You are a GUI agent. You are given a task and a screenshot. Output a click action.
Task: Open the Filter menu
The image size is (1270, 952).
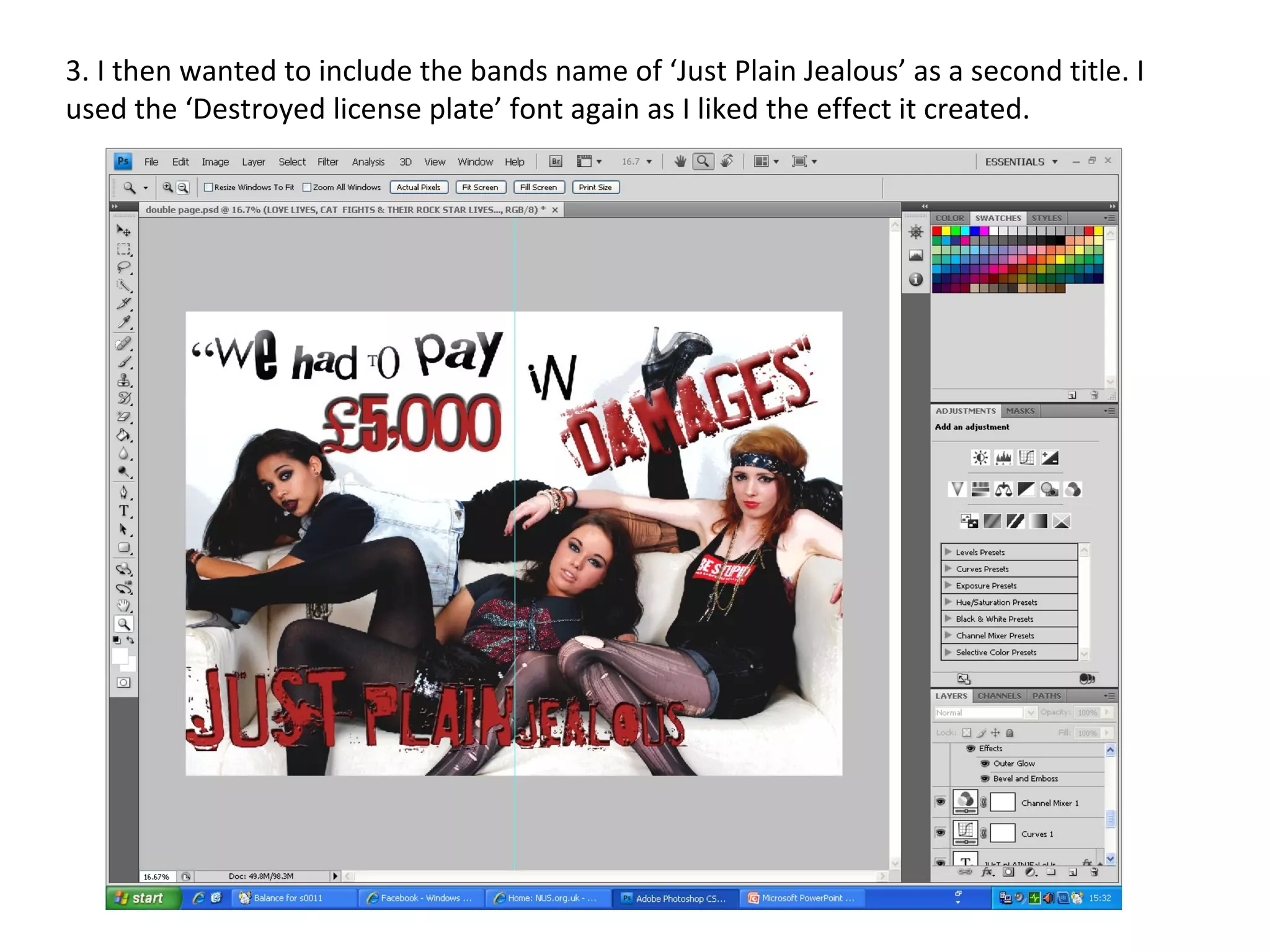point(327,162)
